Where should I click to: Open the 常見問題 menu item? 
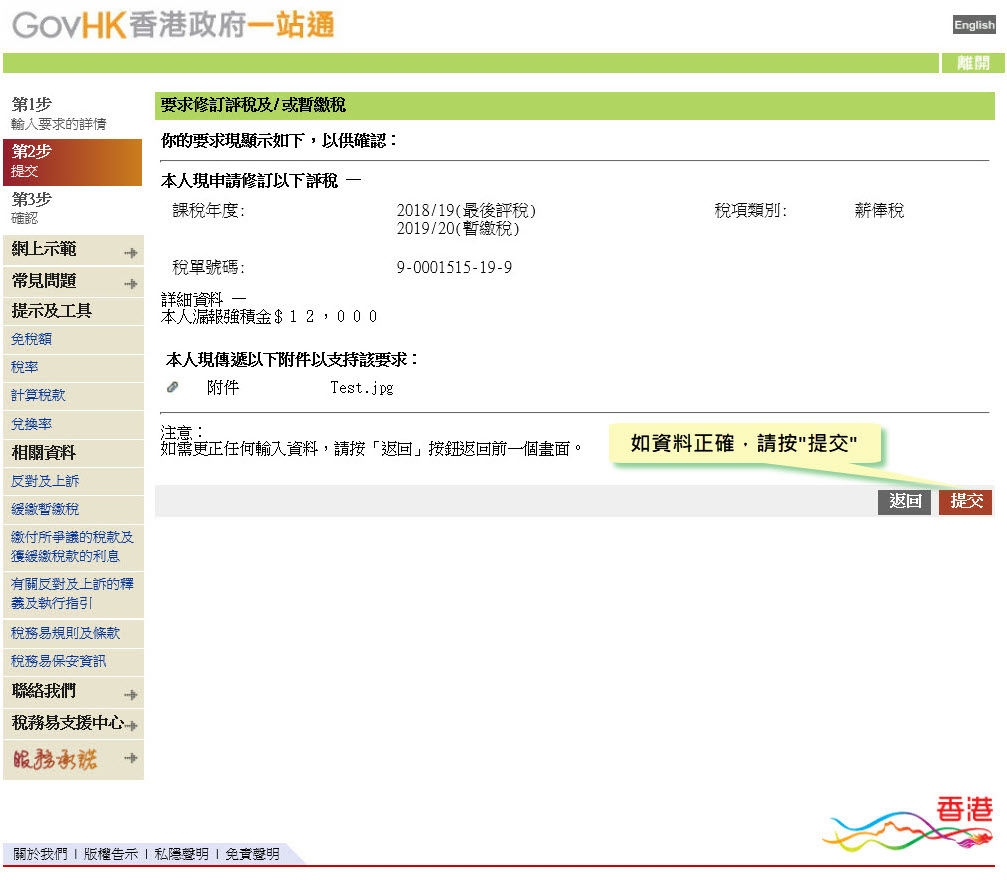pyautogui.click(x=44, y=281)
